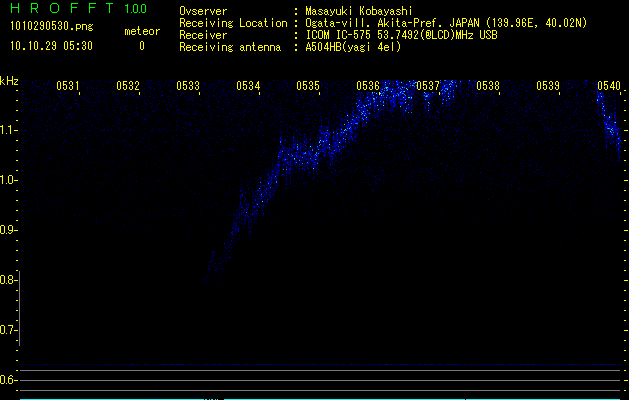Click the 0531 time marker
This screenshot has width=629, height=400.
coord(67,86)
